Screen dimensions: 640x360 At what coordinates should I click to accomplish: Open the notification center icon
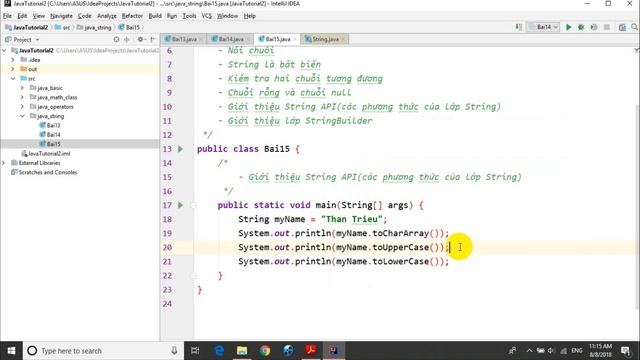tap(626, 351)
